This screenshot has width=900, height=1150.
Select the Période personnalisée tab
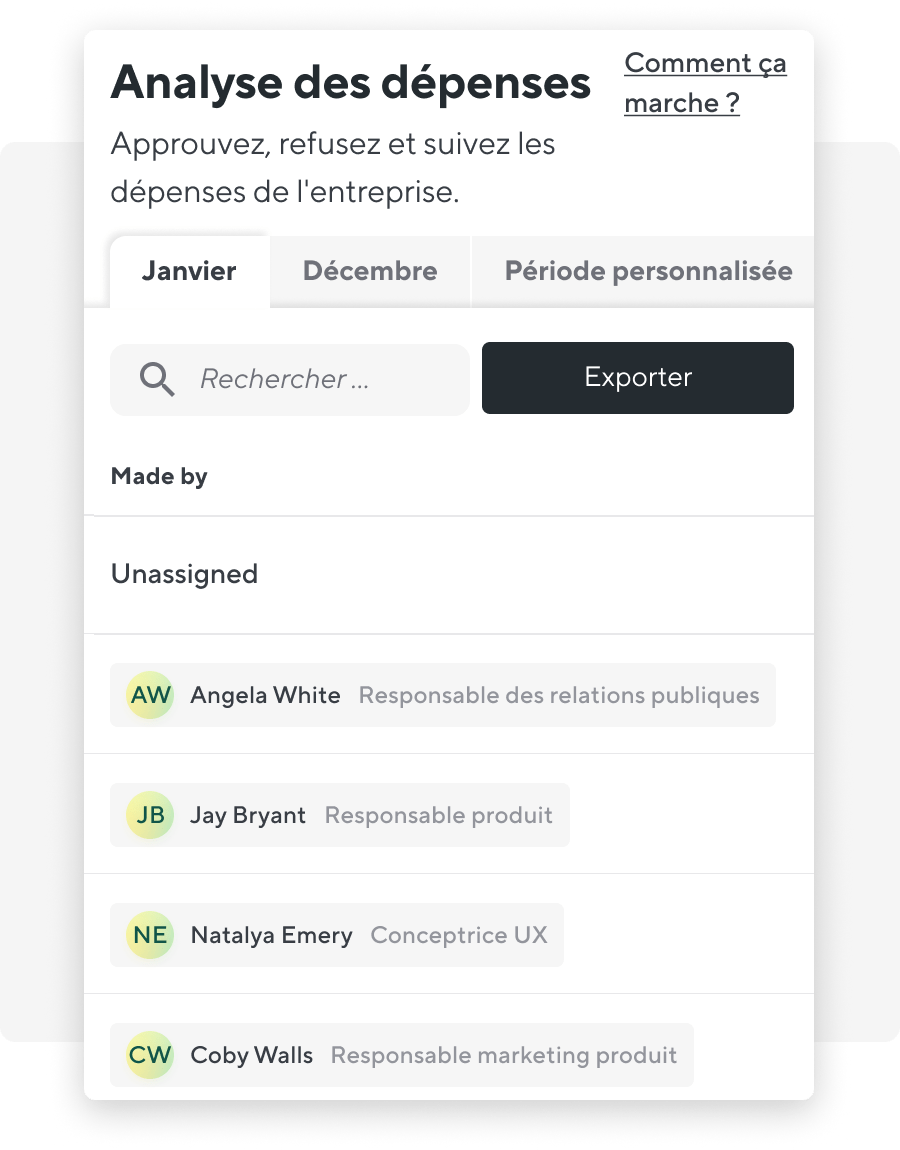(x=648, y=271)
